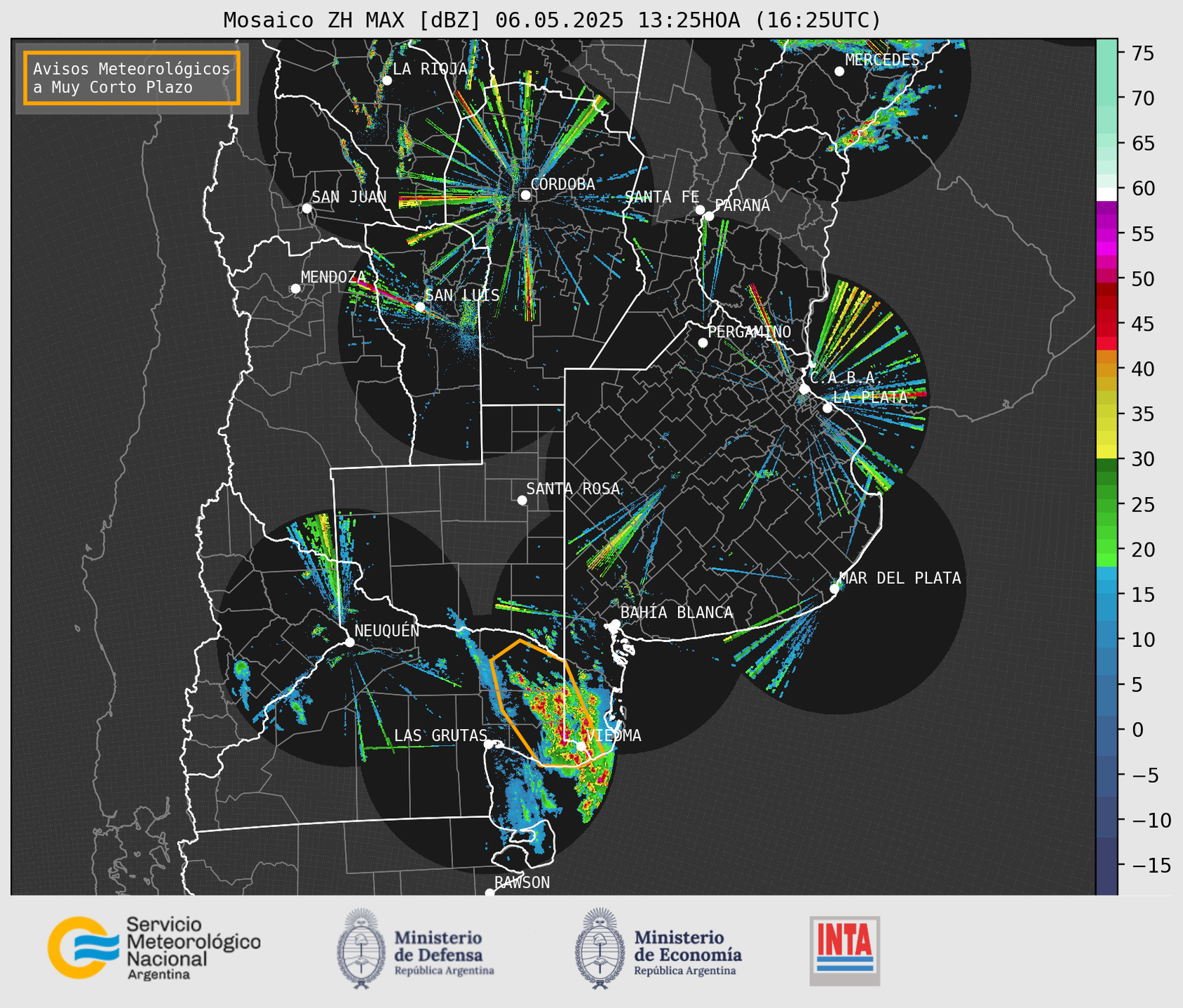The width and height of the screenshot is (1183, 1008).
Task: Click the PERGAMINO city marker dot
Action: 703,343
